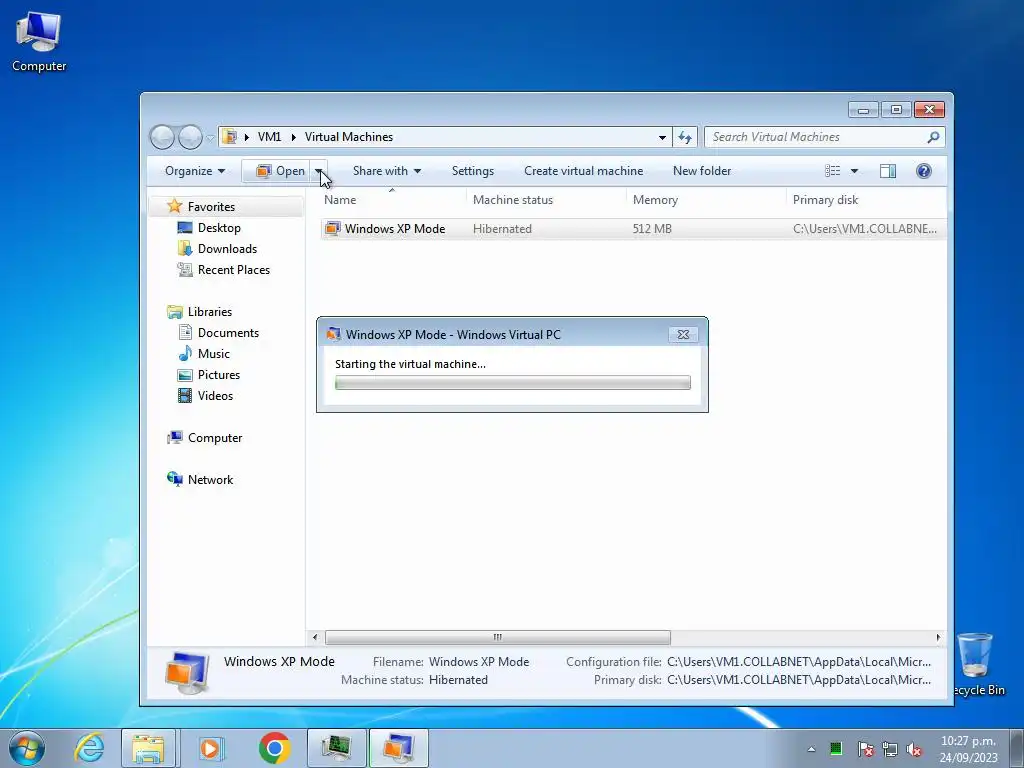Click the 512 MB memory cell
The width and height of the screenshot is (1024, 768).
tap(652, 229)
